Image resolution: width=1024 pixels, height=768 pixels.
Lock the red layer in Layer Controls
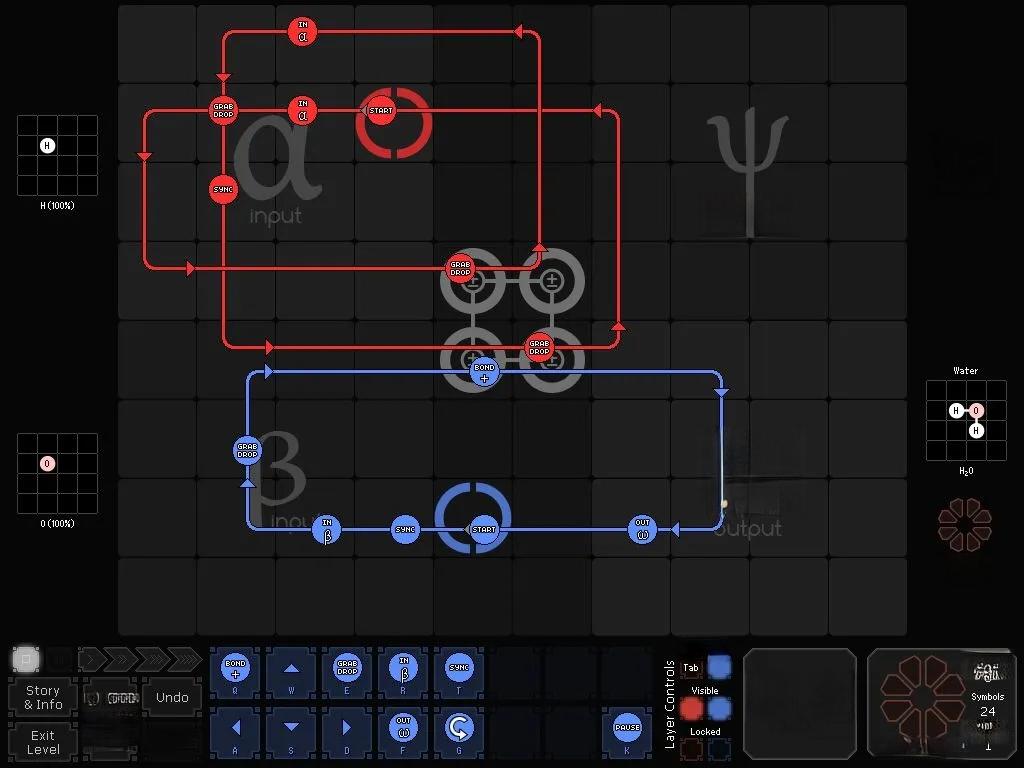[691, 748]
